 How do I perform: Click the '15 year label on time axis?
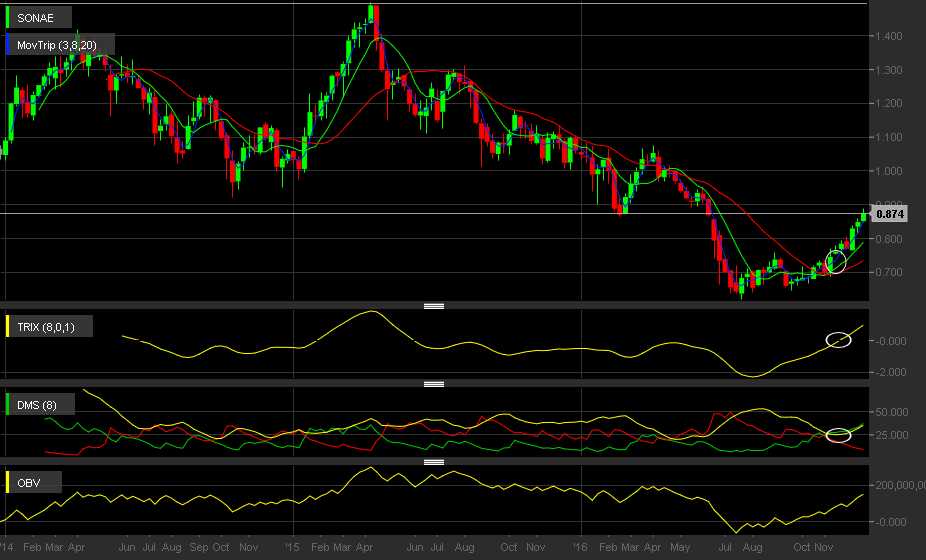point(291,547)
